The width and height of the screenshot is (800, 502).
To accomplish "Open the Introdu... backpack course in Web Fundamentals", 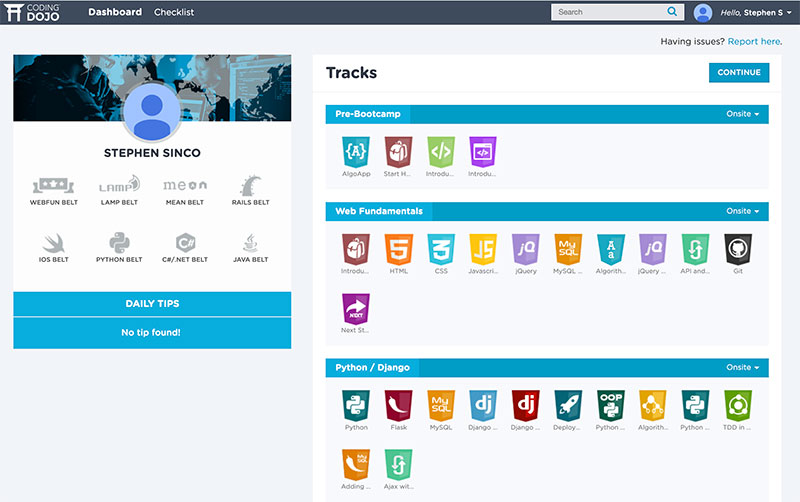I will [356, 249].
